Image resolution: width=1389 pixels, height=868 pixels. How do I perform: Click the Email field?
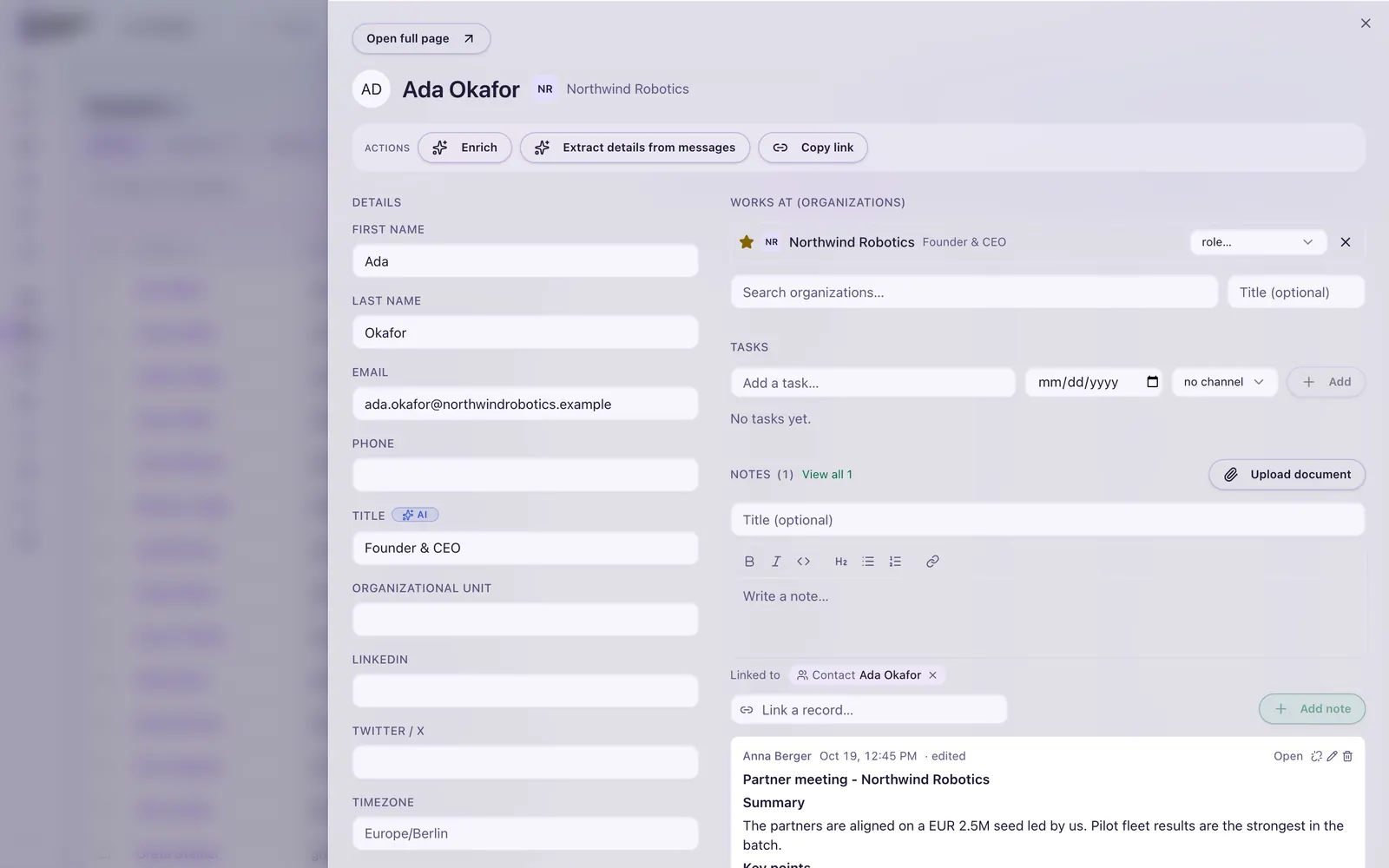[x=525, y=404]
